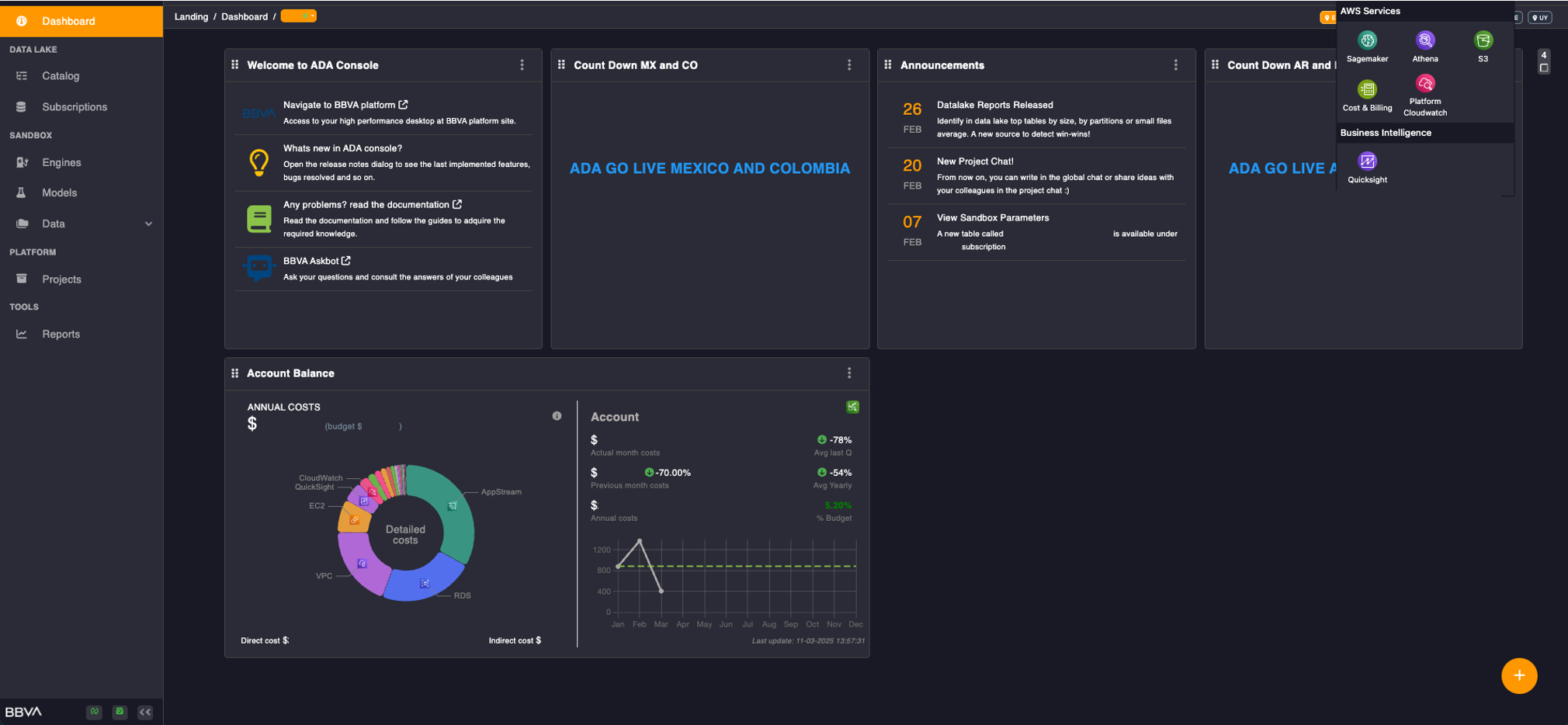Open the S3 bucket service
This screenshot has width=1568, height=725.
tap(1483, 40)
